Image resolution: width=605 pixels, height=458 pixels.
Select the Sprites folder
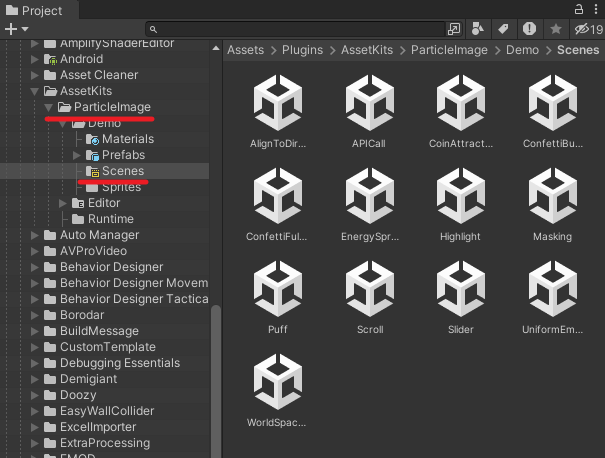pyautogui.click(x=113, y=187)
